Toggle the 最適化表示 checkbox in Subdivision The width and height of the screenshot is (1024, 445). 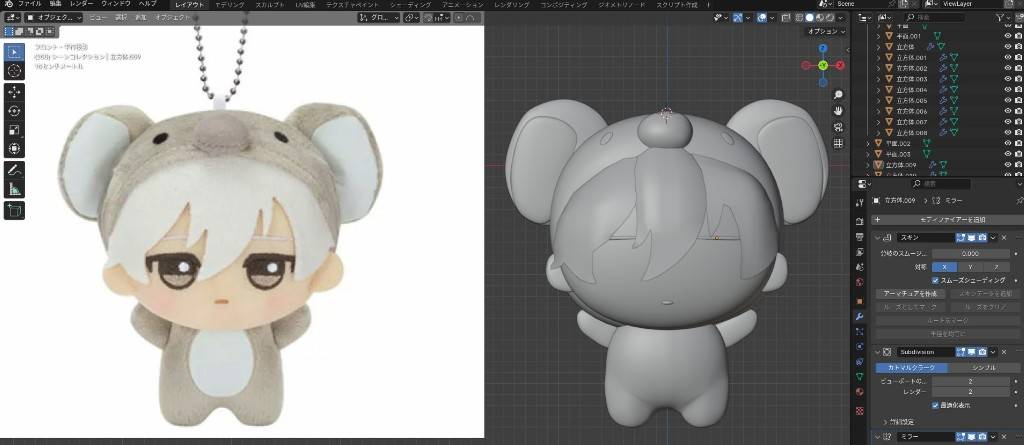[x=934, y=406]
